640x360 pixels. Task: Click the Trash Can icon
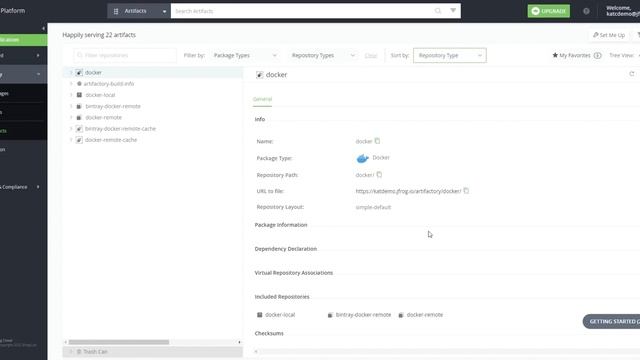click(79, 351)
